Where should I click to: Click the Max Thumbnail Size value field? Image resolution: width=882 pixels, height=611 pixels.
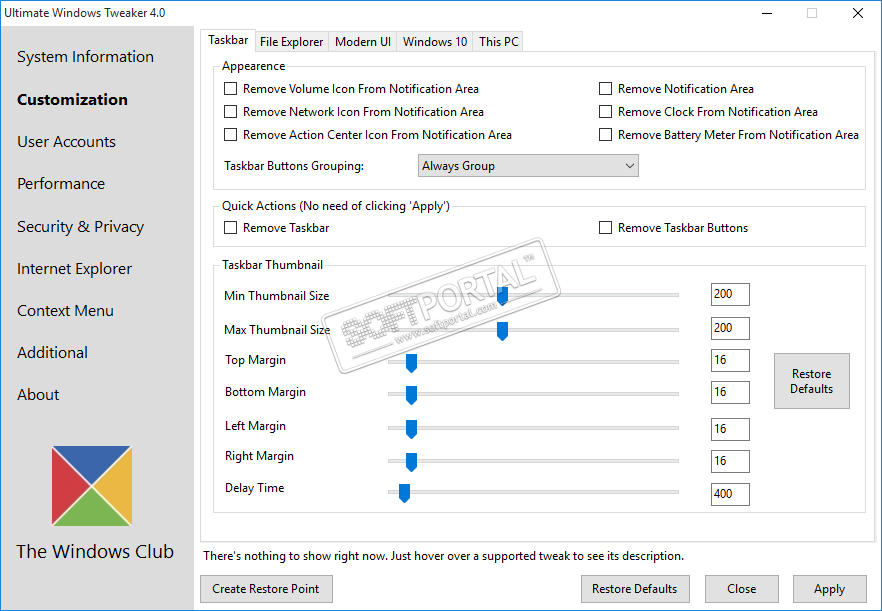[x=730, y=328]
